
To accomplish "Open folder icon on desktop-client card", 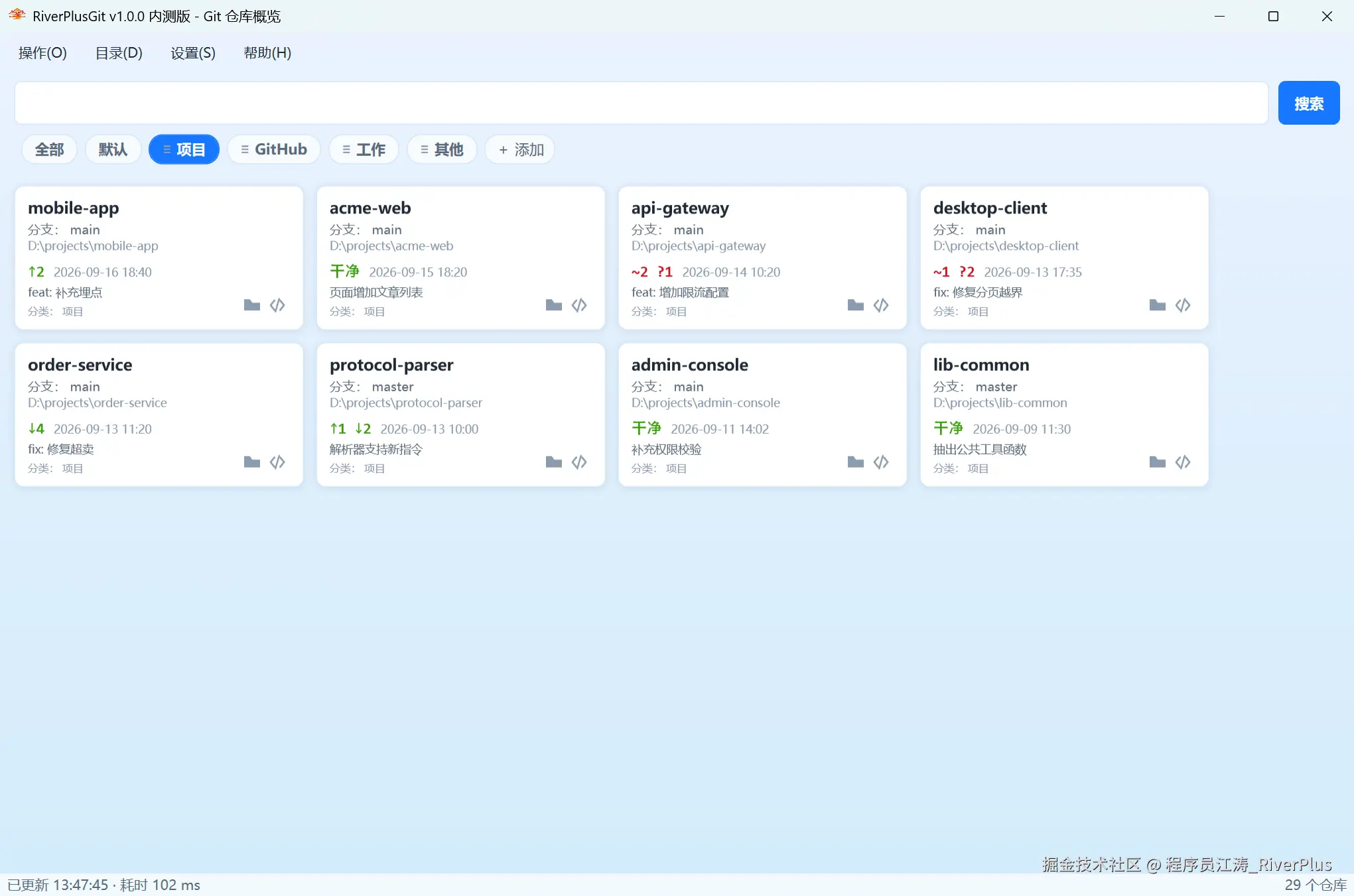I will [x=1158, y=305].
